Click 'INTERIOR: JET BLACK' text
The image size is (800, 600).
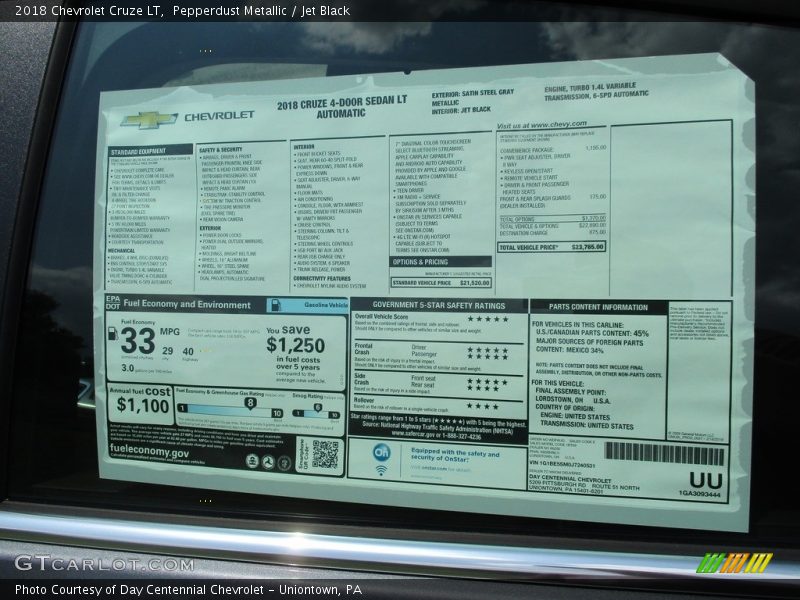click(x=461, y=110)
